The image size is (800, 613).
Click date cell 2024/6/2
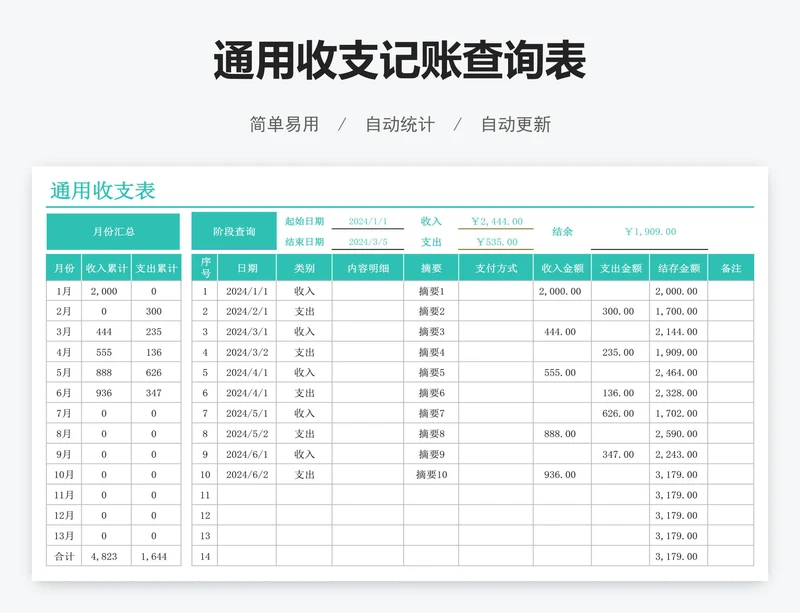point(247,475)
